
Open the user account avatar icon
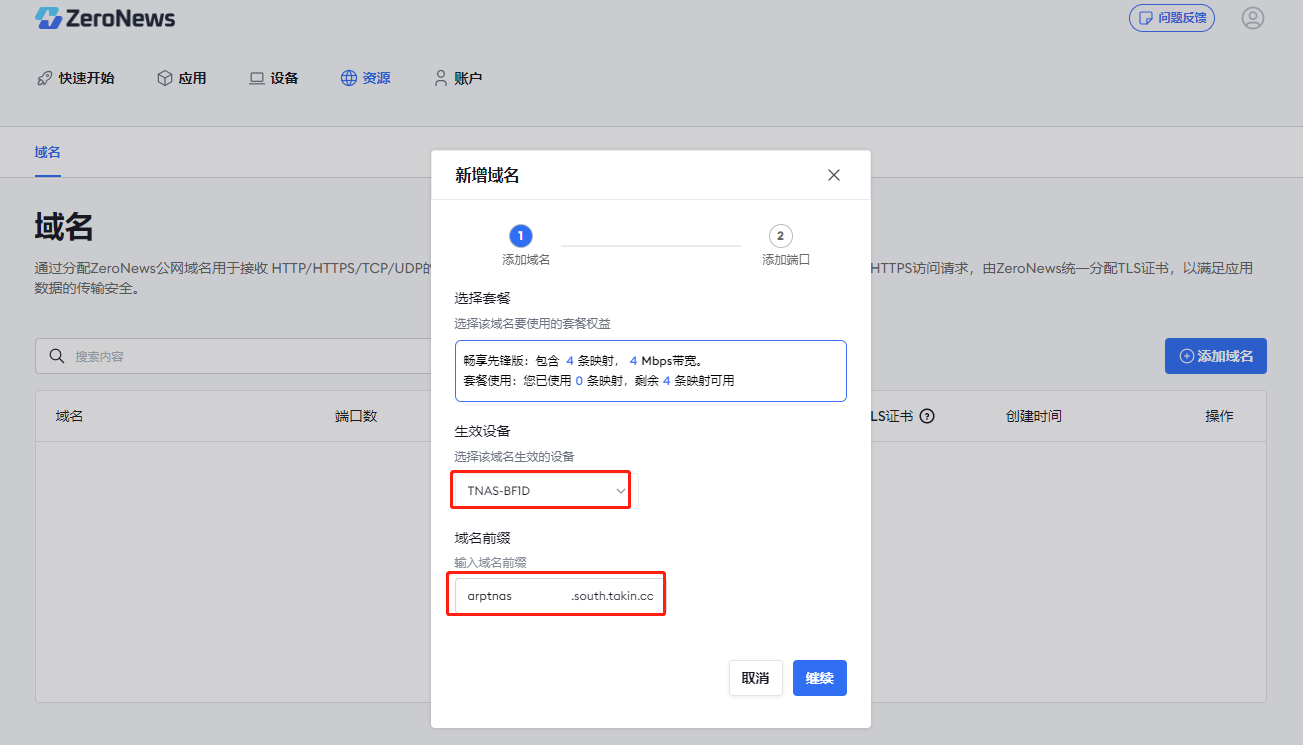pyautogui.click(x=1252, y=18)
